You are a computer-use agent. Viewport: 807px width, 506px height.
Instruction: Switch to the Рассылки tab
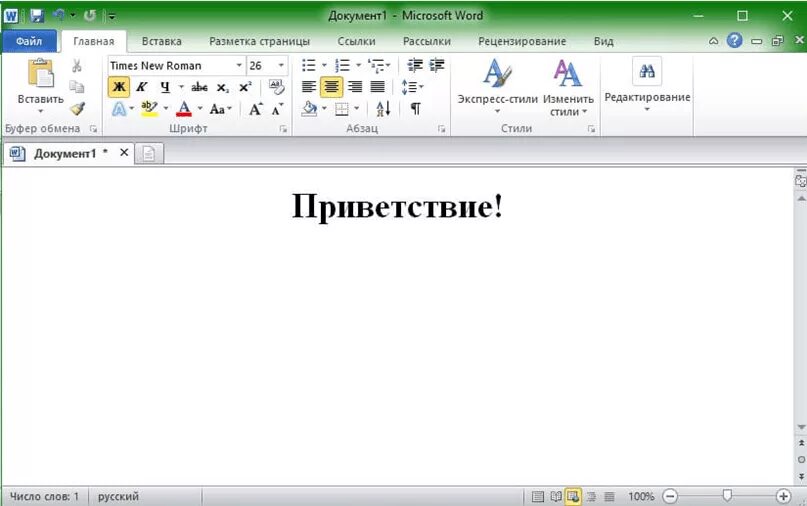tap(427, 41)
